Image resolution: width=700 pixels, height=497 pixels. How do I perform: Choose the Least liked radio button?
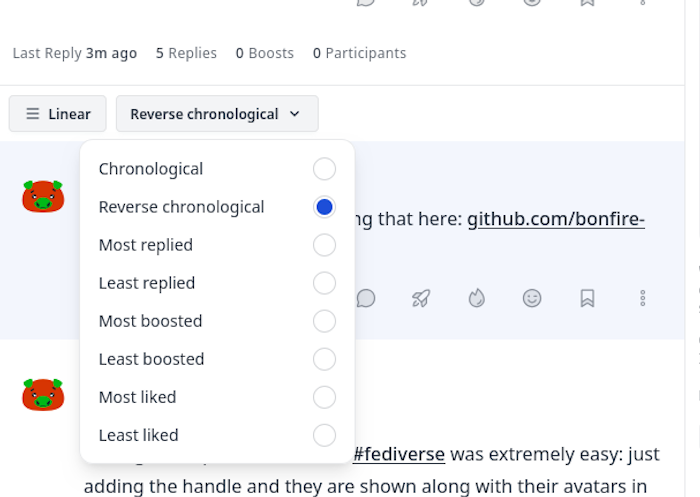coord(324,435)
